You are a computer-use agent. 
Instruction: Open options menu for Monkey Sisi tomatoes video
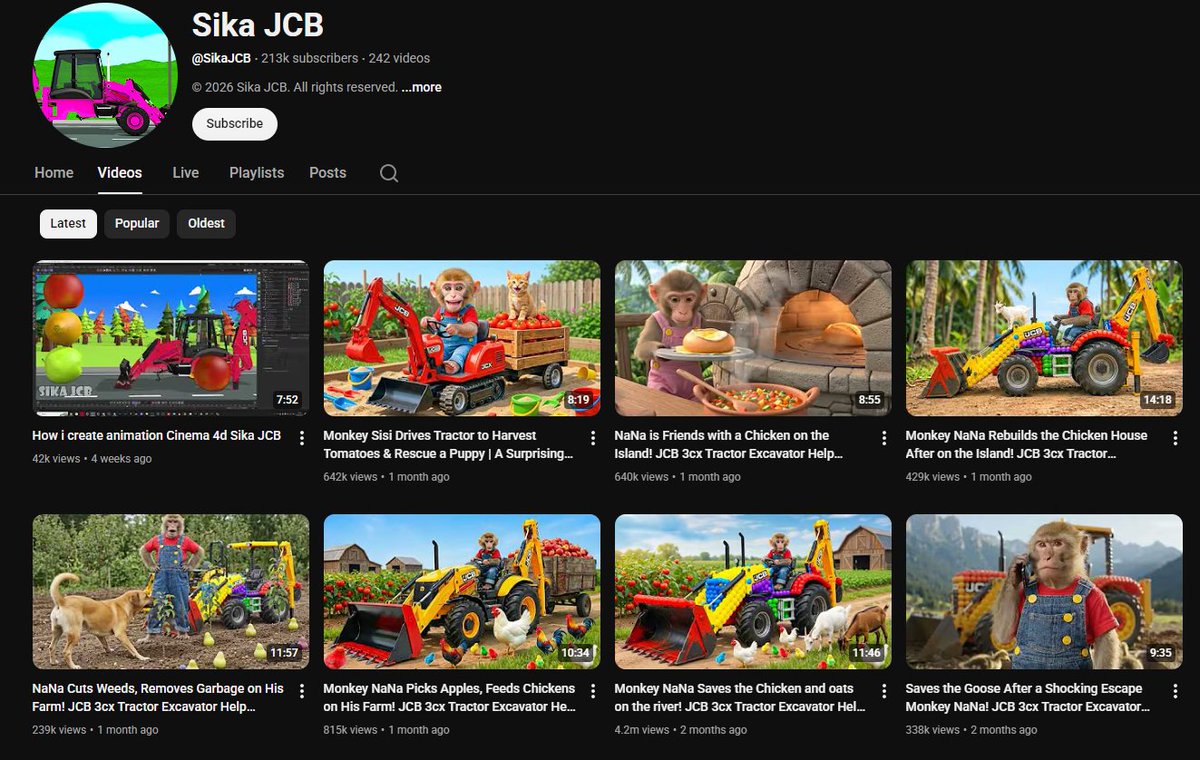point(593,439)
